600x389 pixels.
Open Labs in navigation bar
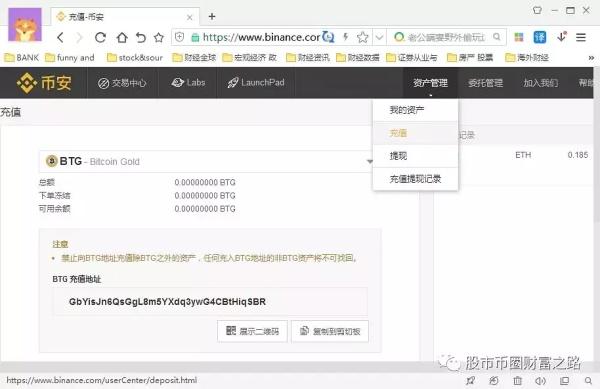[188, 83]
